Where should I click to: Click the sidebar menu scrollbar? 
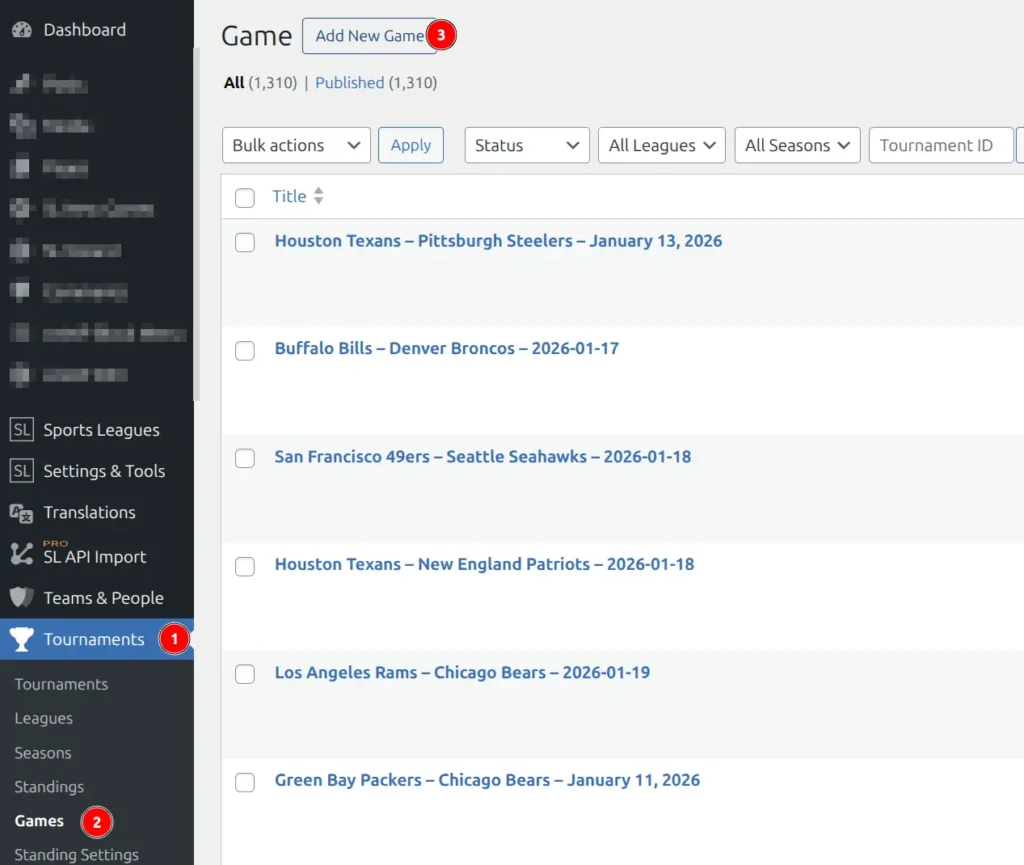(197, 225)
